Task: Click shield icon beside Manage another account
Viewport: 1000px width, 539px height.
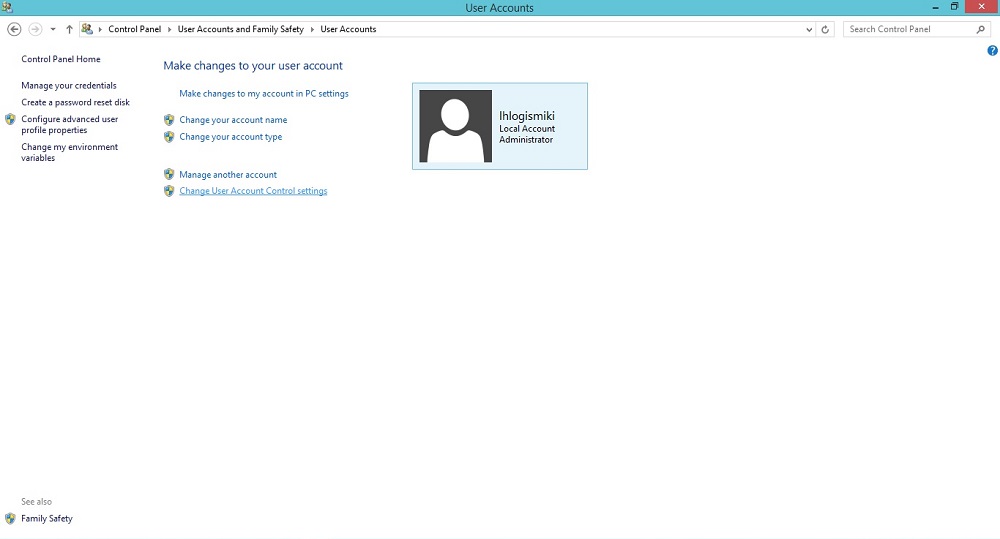Action: pyautogui.click(x=169, y=174)
